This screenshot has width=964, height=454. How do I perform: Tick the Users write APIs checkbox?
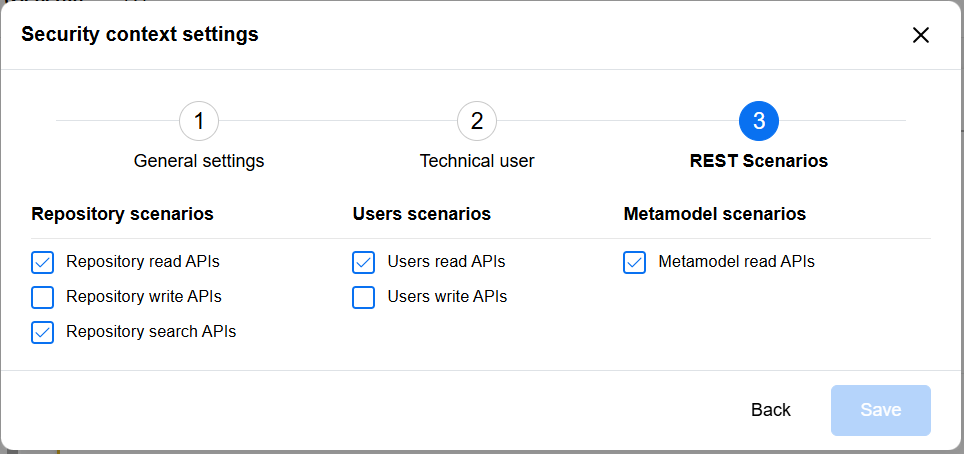tap(363, 297)
